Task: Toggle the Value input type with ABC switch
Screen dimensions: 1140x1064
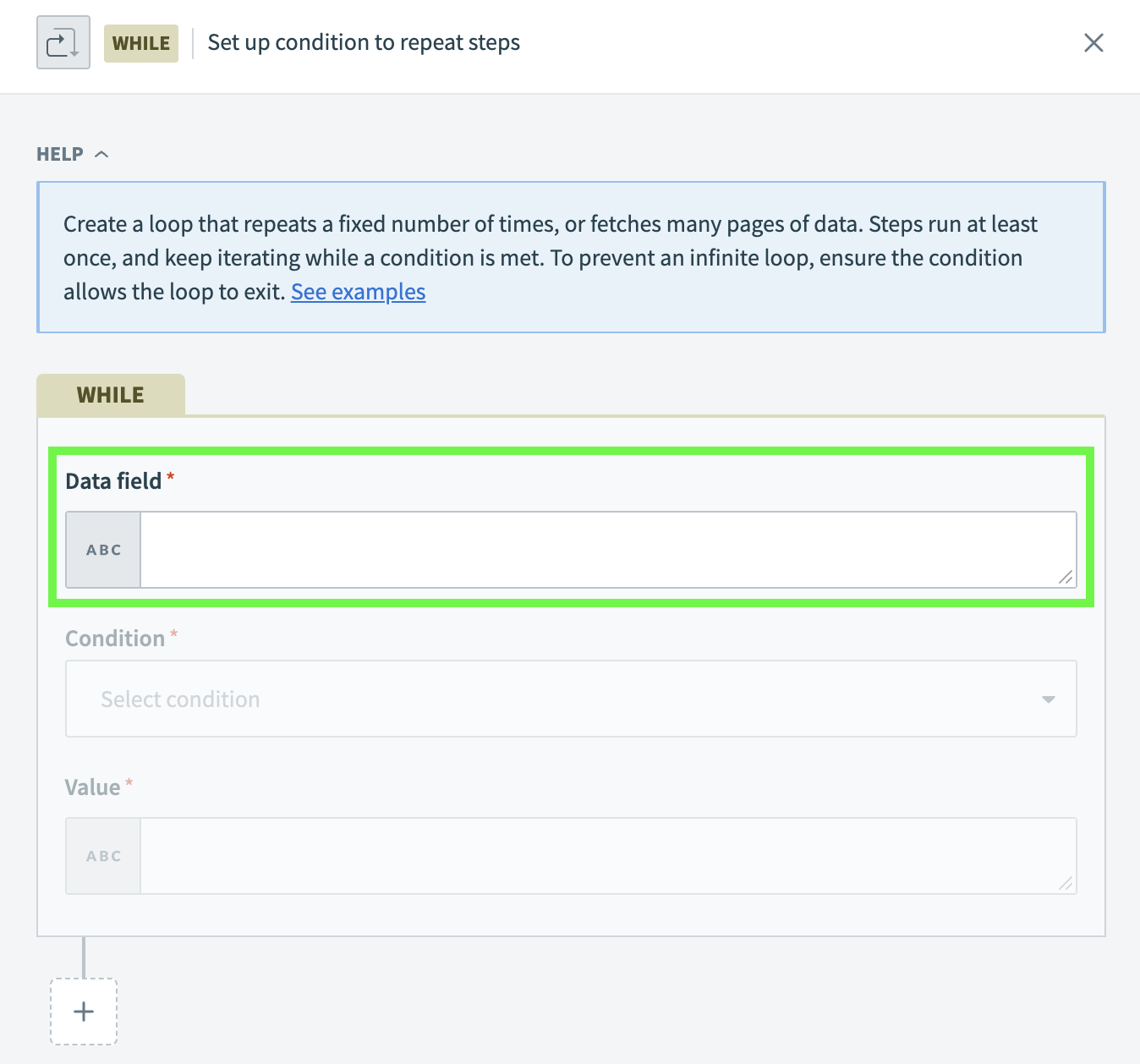Action: coord(102,855)
